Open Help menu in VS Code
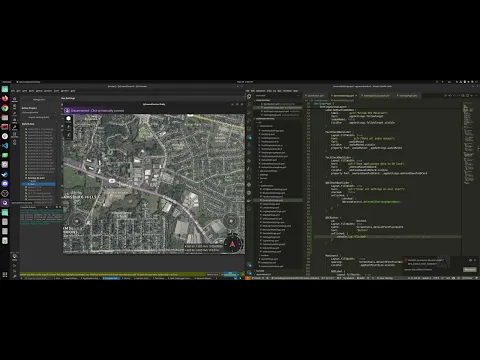This screenshot has height=360, width=480. point(295,91)
